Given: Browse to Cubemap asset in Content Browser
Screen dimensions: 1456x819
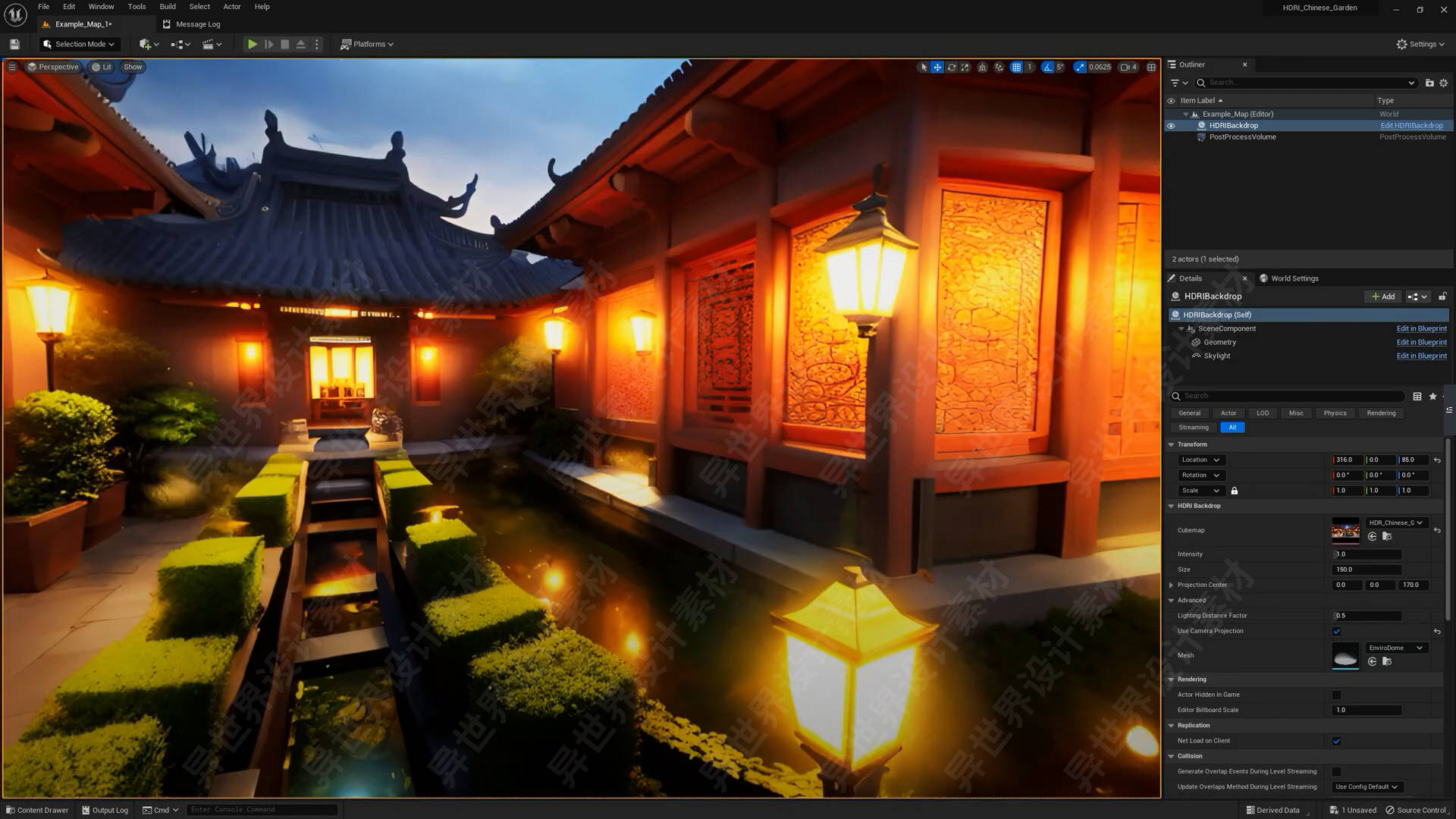Looking at the screenshot, I should point(1387,536).
